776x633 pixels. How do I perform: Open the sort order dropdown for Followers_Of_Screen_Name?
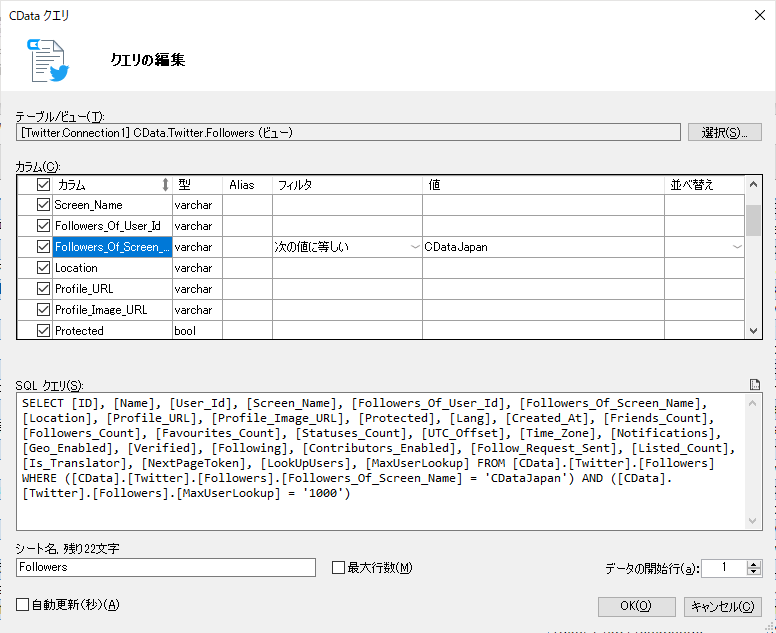(x=737, y=246)
